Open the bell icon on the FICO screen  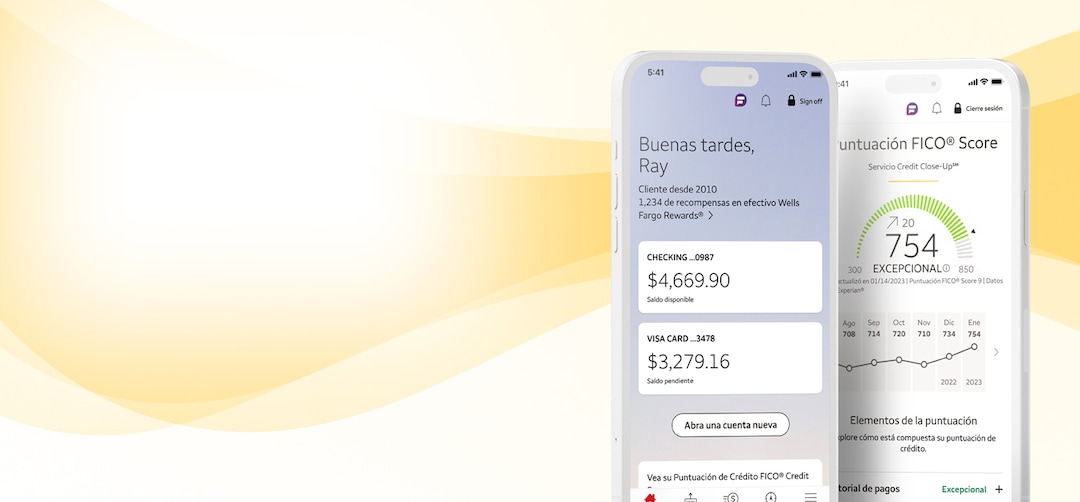click(x=936, y=108)
